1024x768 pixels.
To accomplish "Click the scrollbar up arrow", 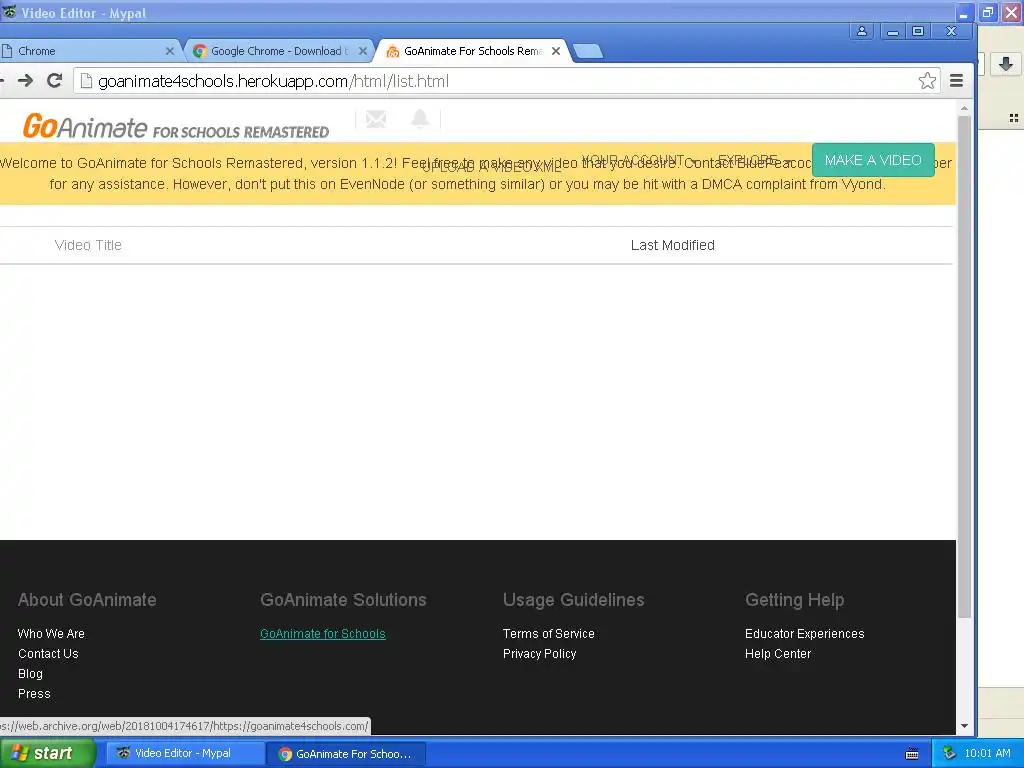I will tap(965, 107).
